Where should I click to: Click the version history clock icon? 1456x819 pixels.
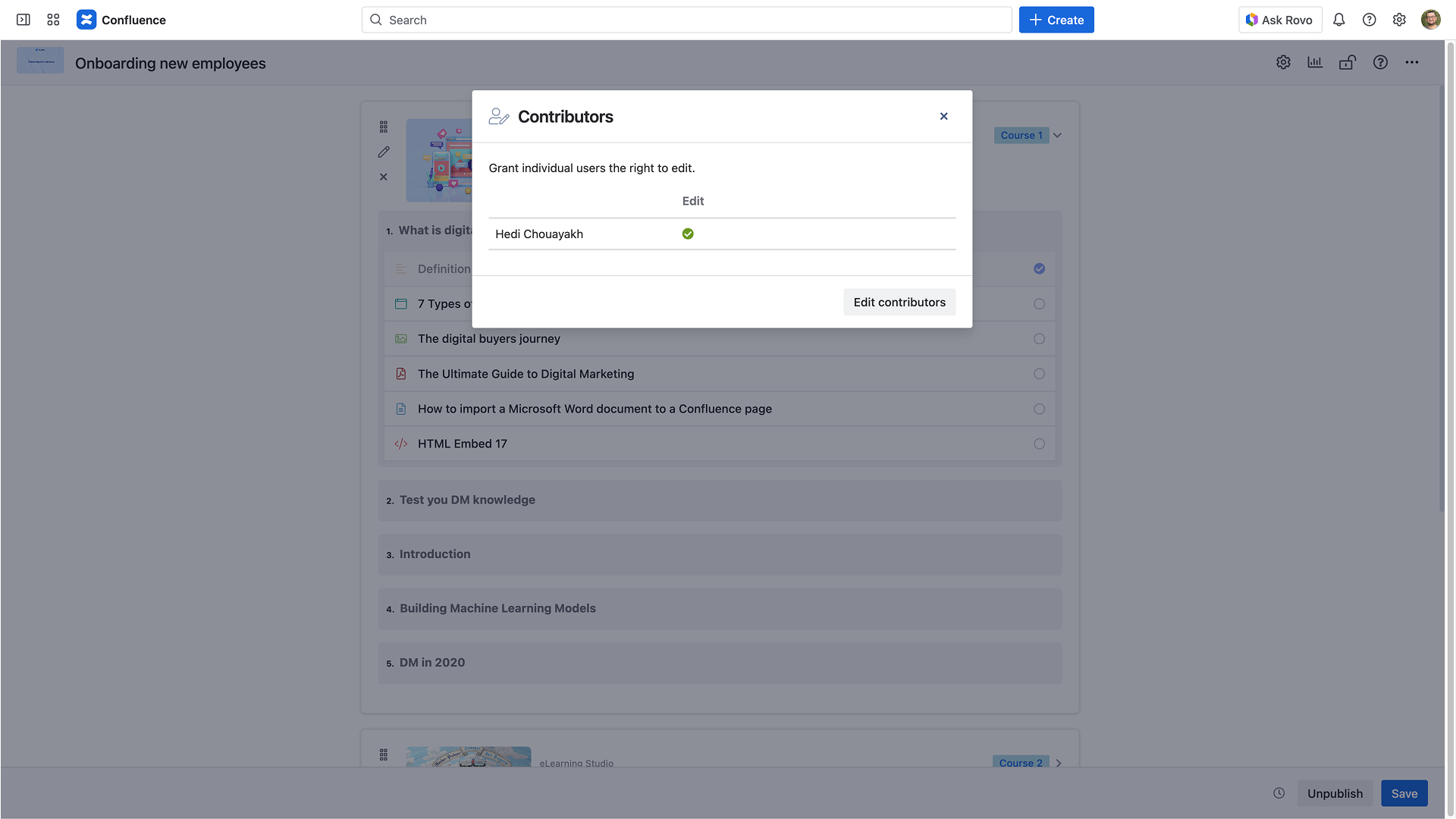point(1279,793)
